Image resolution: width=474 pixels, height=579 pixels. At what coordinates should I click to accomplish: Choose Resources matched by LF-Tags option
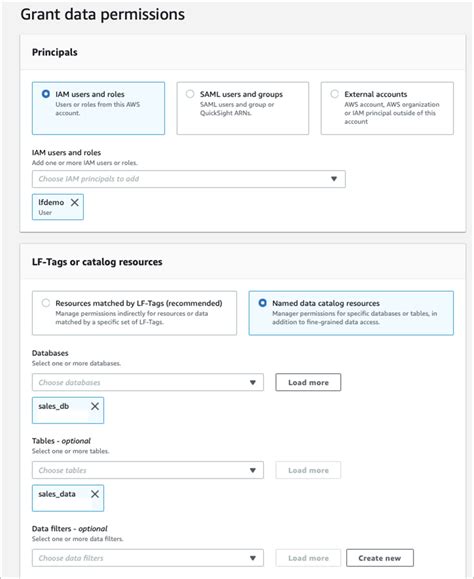(46, 303)
